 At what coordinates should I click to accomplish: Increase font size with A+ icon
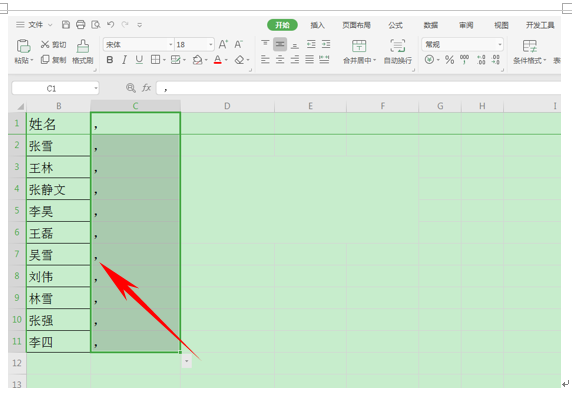coord(223,44)
